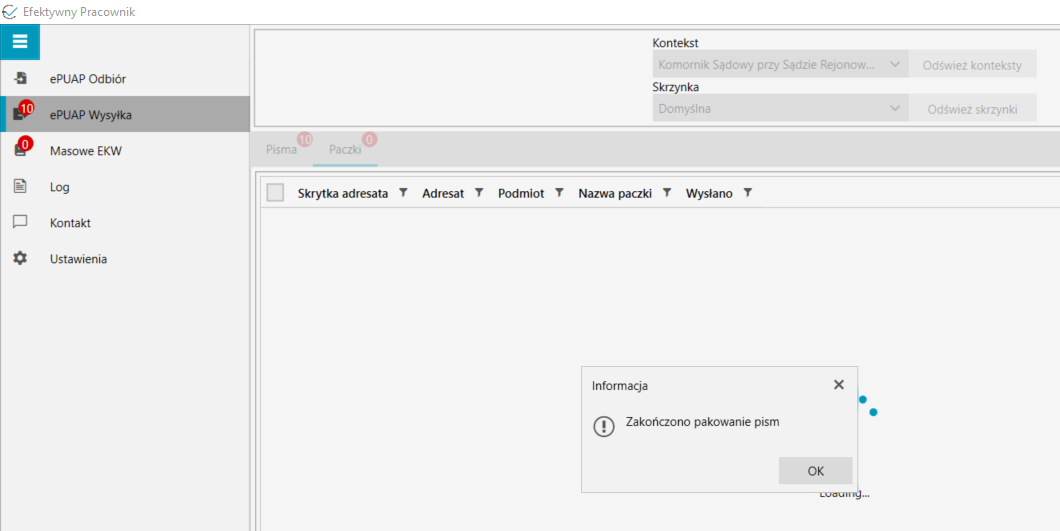The width and height of the screenshot is (1060, 531).
Task: Click the message 'Zakończono pakowanie pism'
Action: [x=703, y=422]
